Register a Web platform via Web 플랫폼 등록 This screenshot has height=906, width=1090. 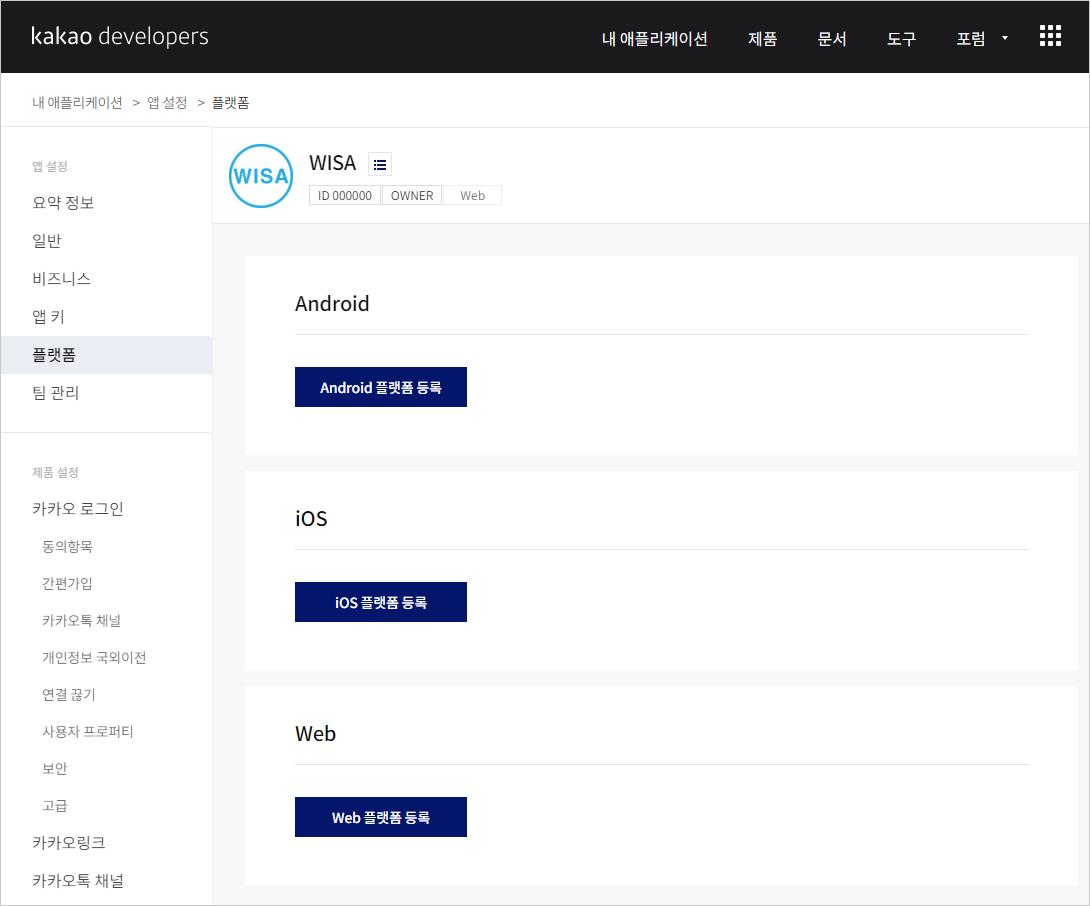381,817
